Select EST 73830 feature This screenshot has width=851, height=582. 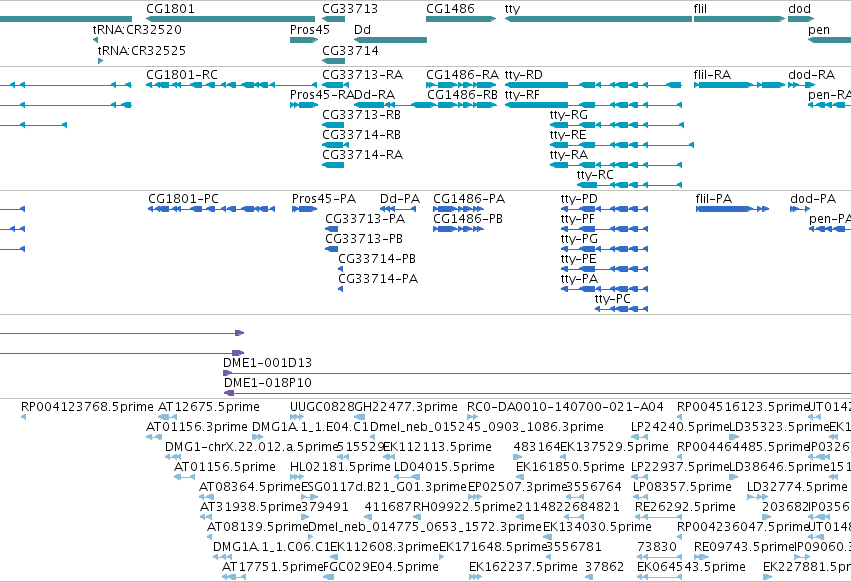[x=659, y=557]
